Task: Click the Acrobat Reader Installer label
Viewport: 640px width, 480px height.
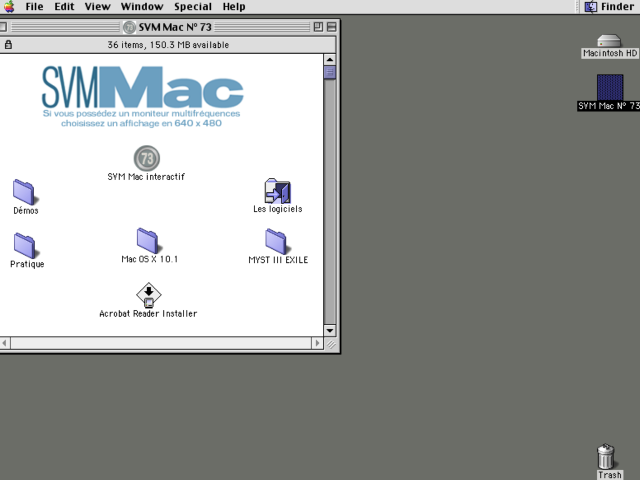Action: point(148,313)
